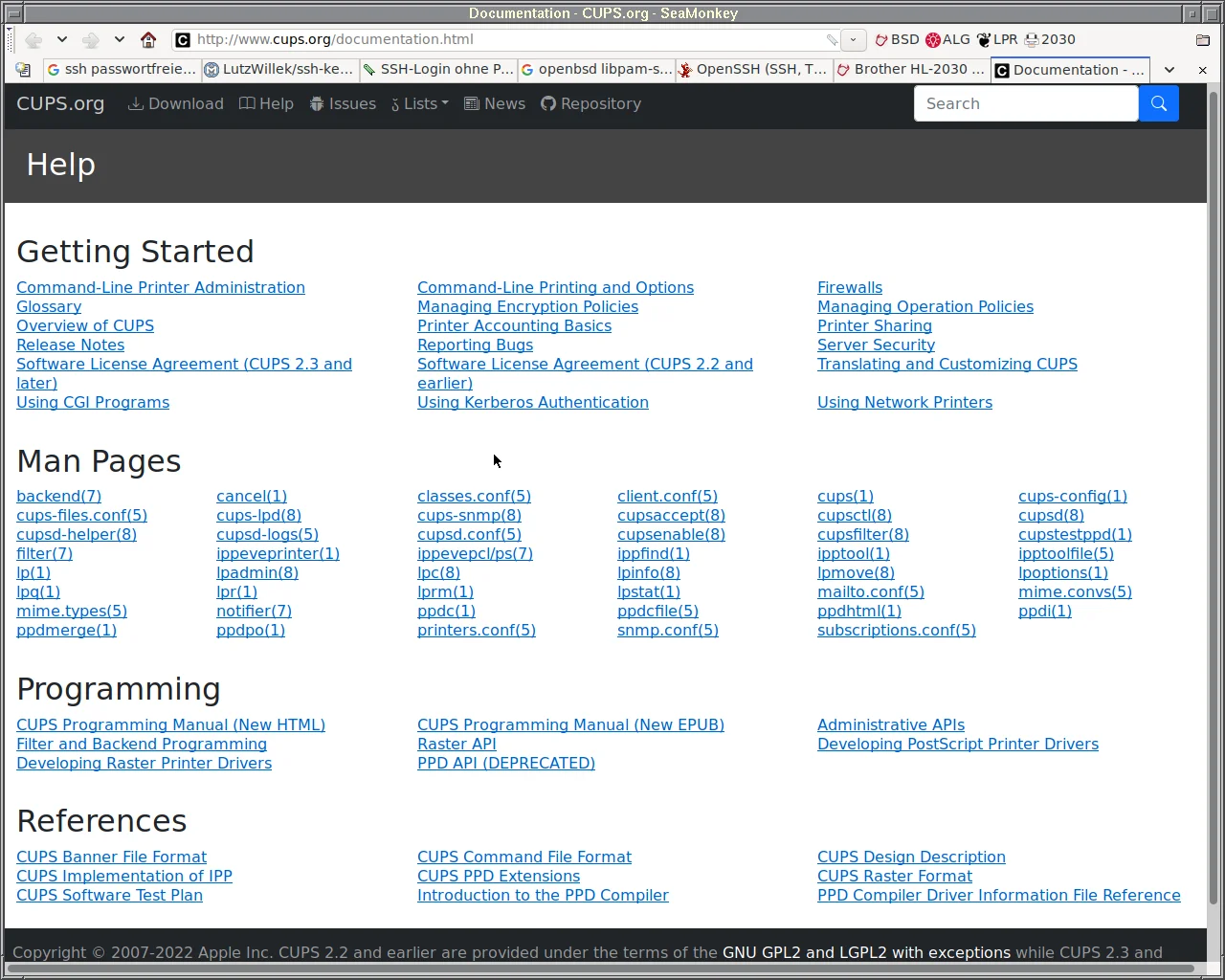Open the subscriptions.conf(5) man page

(x=897, y=630)
